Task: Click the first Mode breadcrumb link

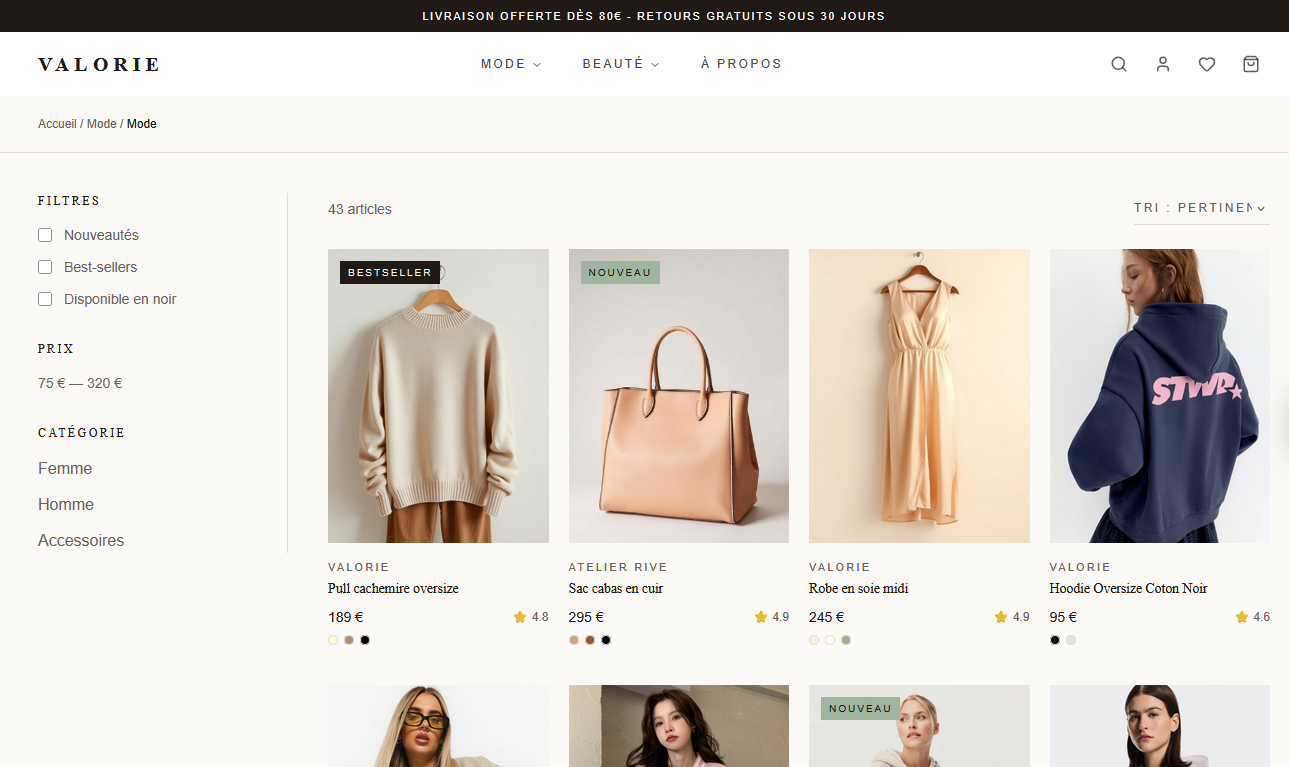Action: (101, 124)
